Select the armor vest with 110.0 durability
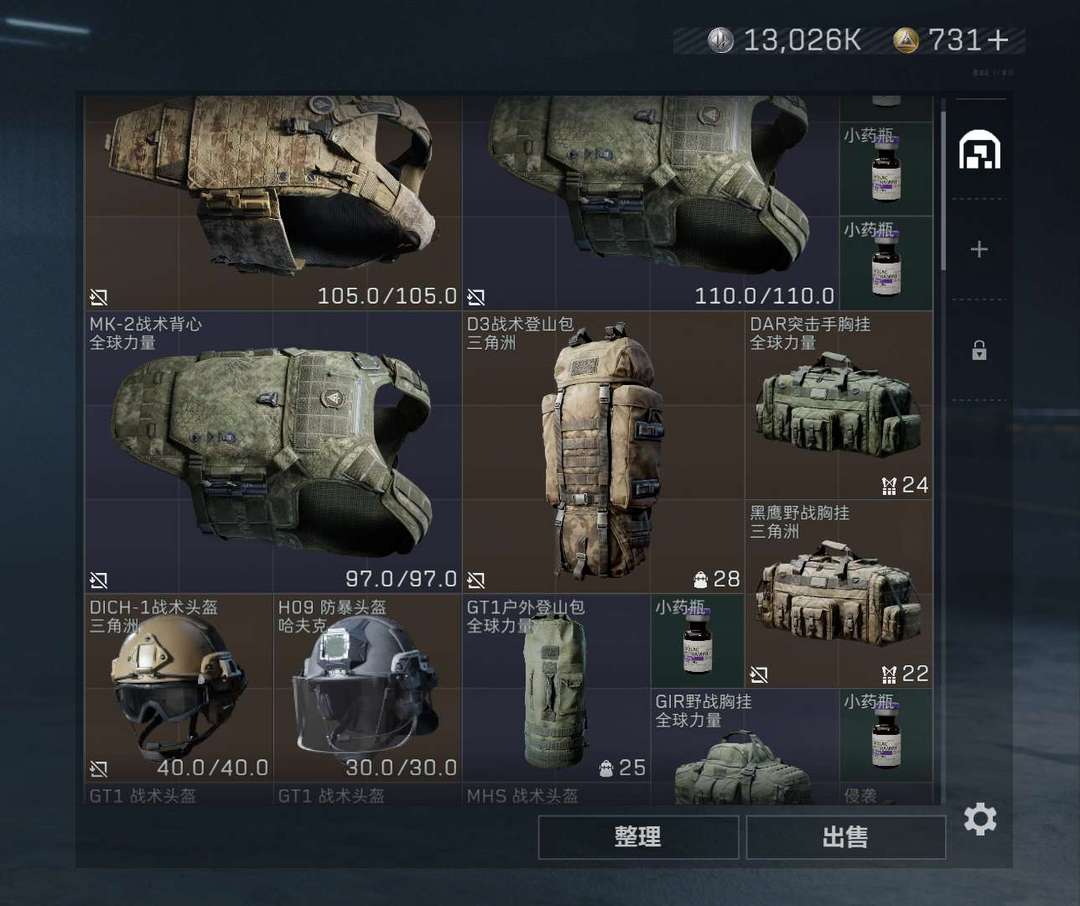The image size is (1080, 906). [x=650, y=203]
